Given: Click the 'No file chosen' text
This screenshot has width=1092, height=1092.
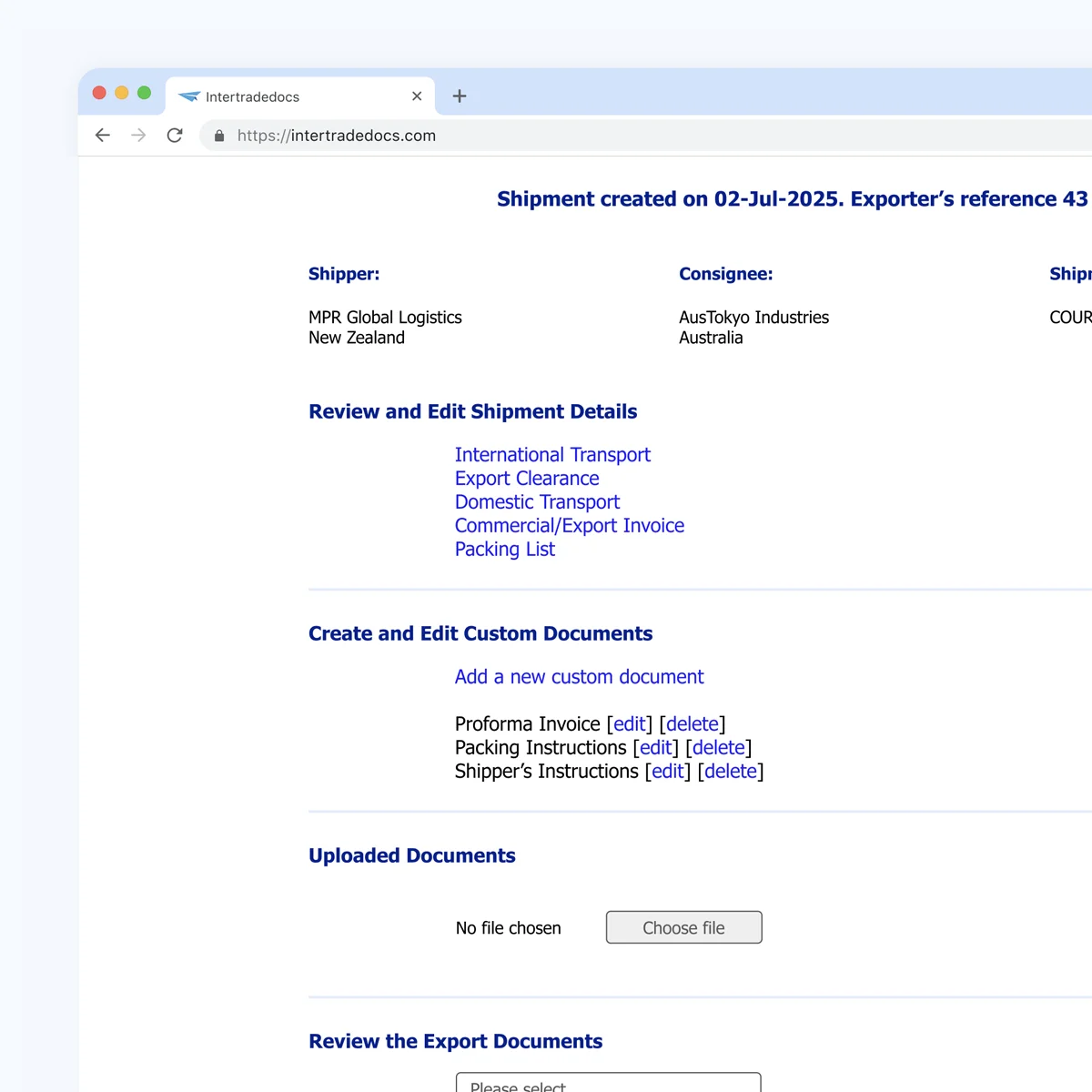Looking at the screenshot, I should [509, 928].
